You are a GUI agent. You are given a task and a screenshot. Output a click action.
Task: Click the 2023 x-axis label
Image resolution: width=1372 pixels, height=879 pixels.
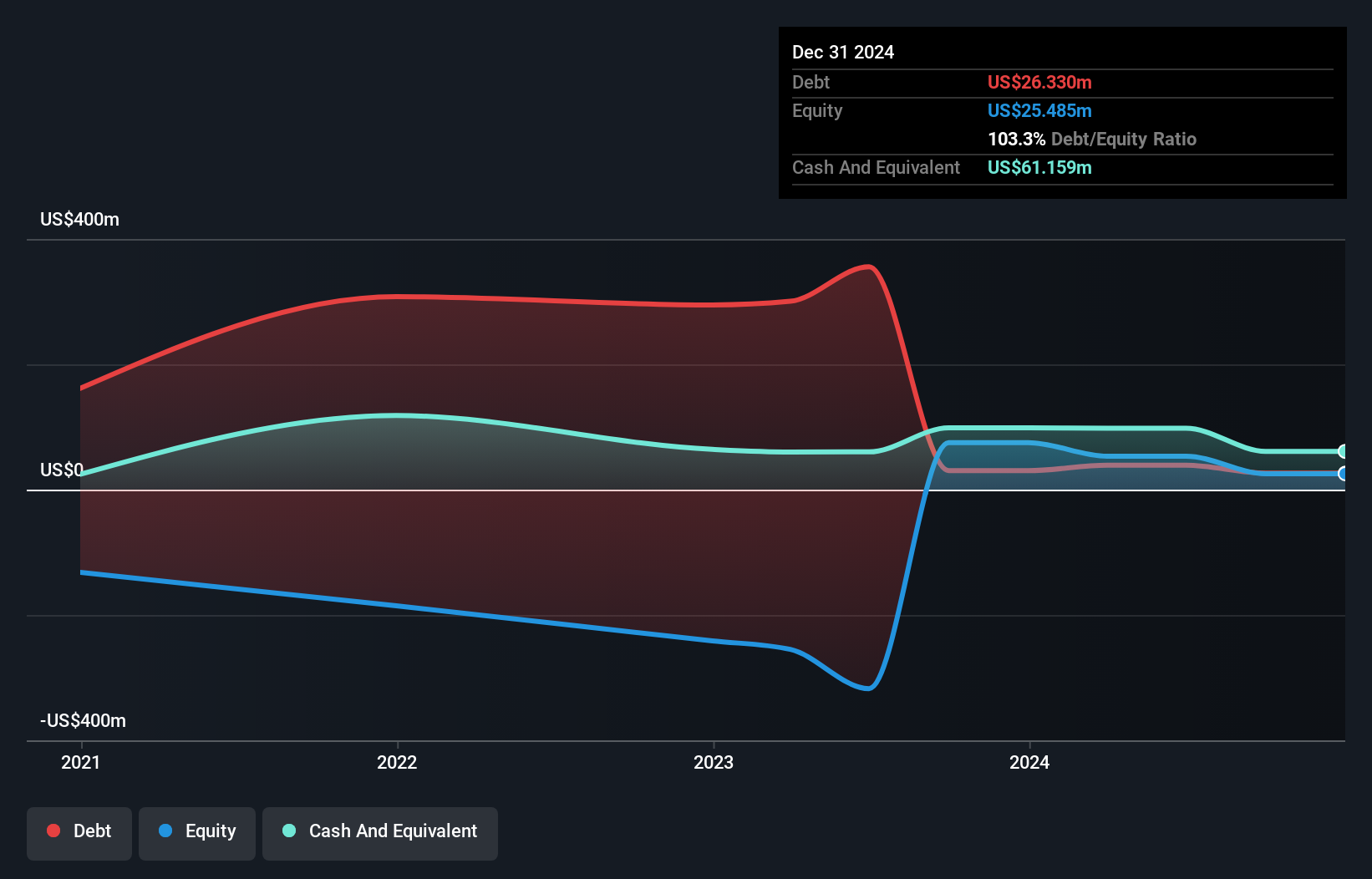coord(714,762)
